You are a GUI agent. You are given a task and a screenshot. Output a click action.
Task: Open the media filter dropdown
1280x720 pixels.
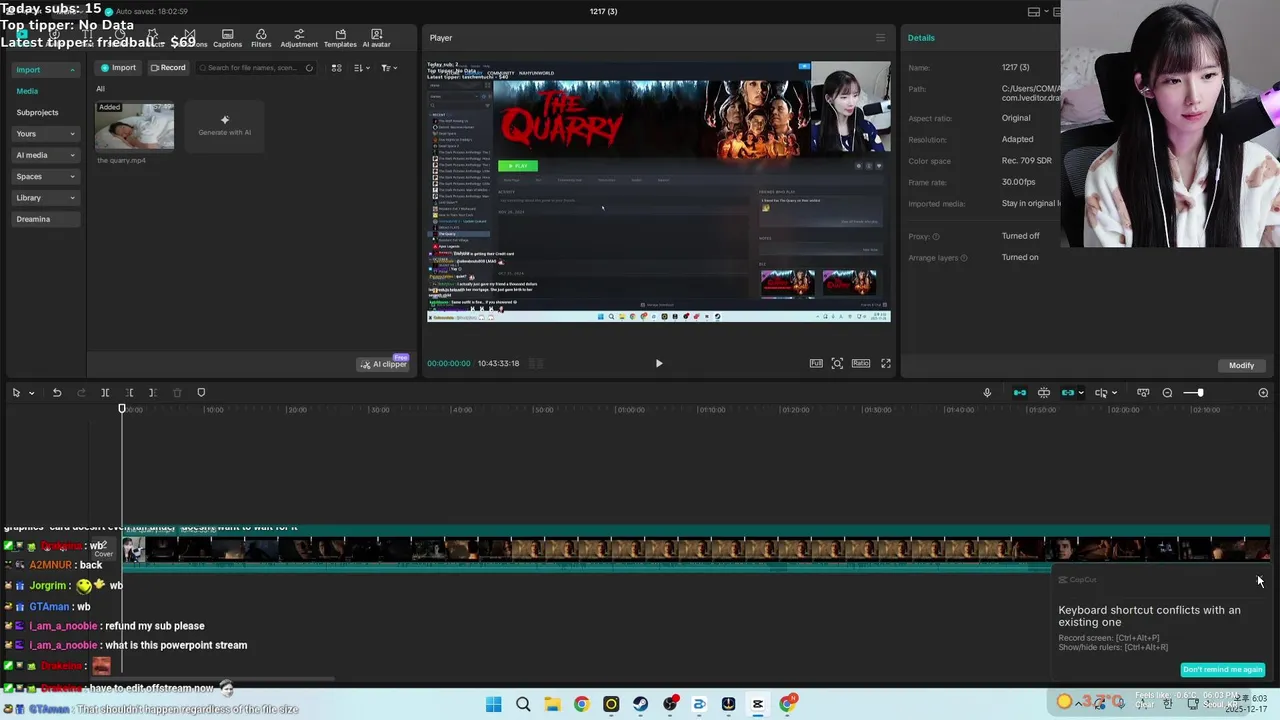pyautogui.click(x=388, y=68)
